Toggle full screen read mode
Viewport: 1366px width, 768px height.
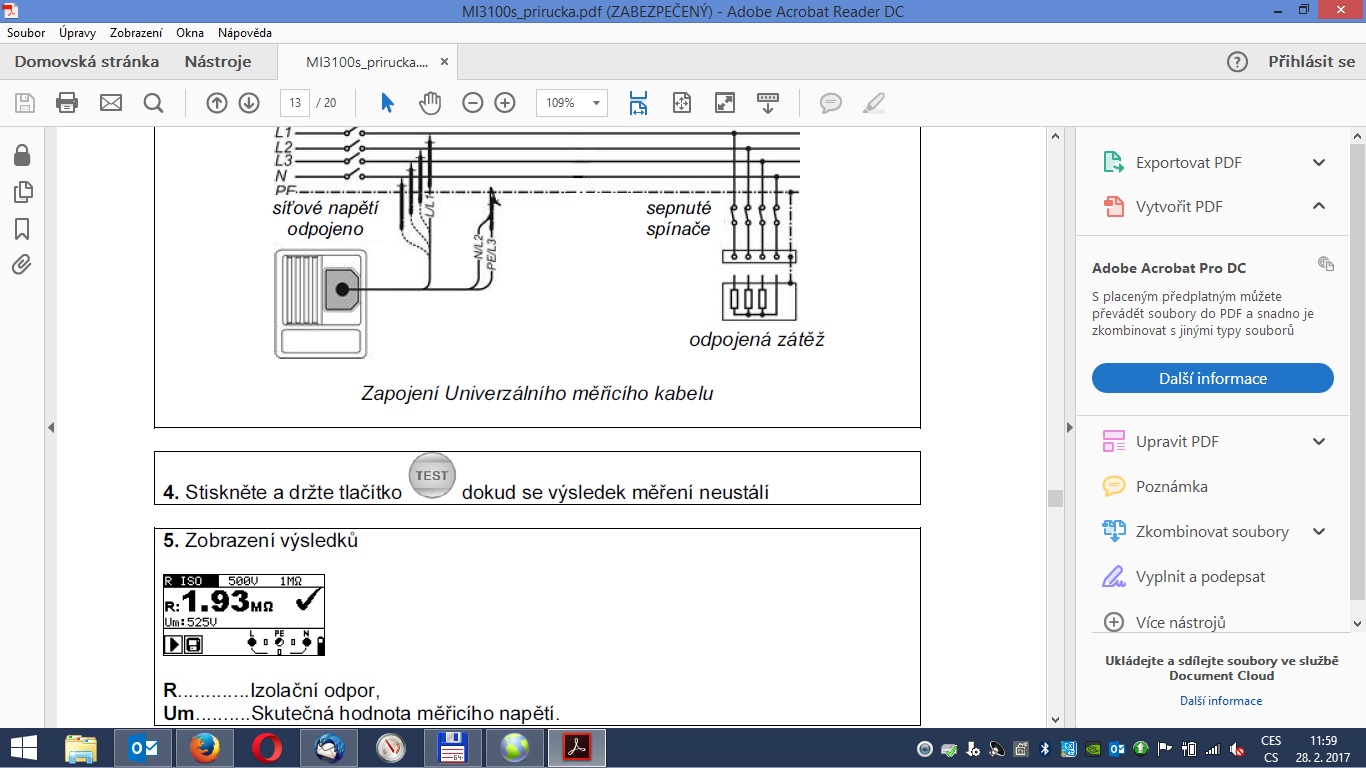tap(725, 103)
